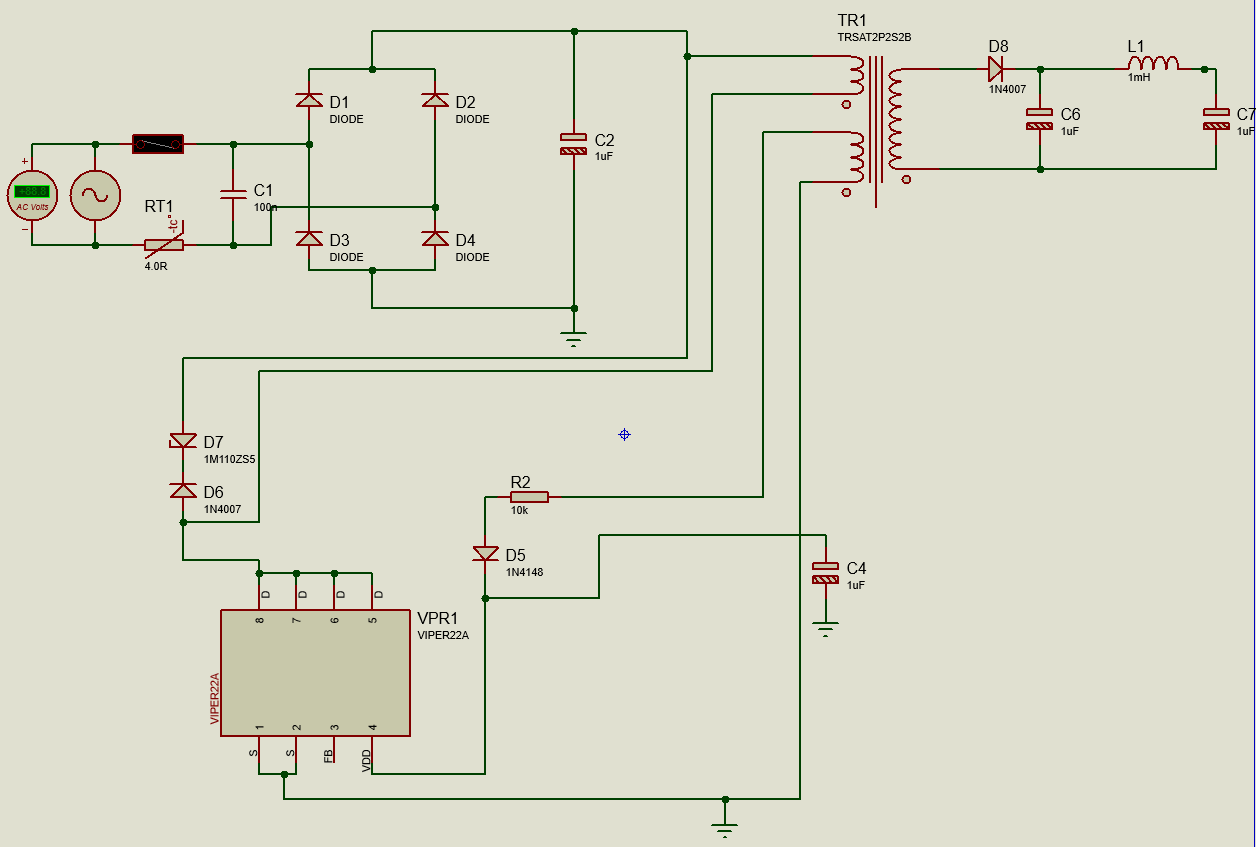Select the D7 zener diode symbol
This screenshot has height=847, width=1256.
(x=183, y=441)
